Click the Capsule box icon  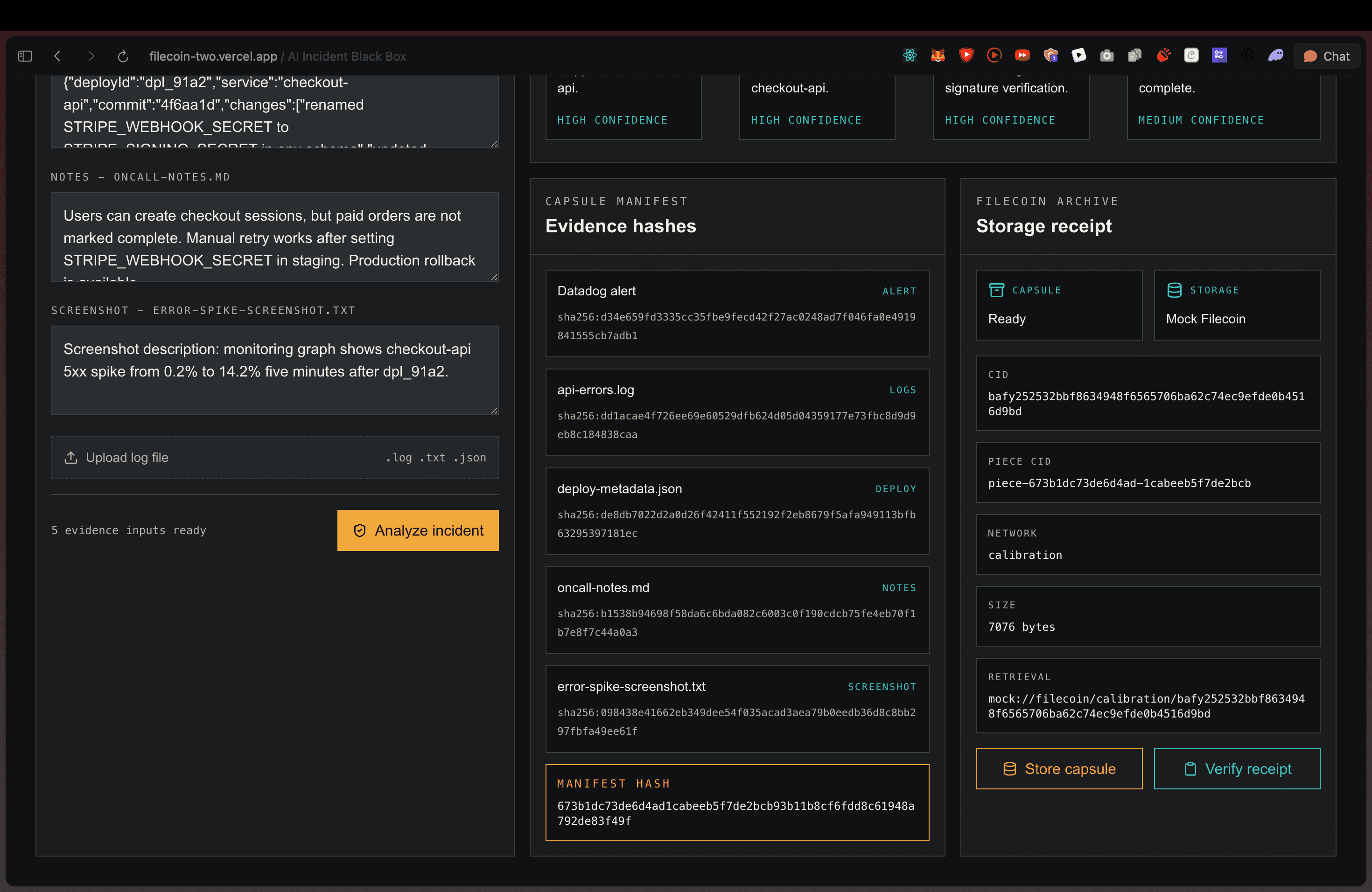997,290
